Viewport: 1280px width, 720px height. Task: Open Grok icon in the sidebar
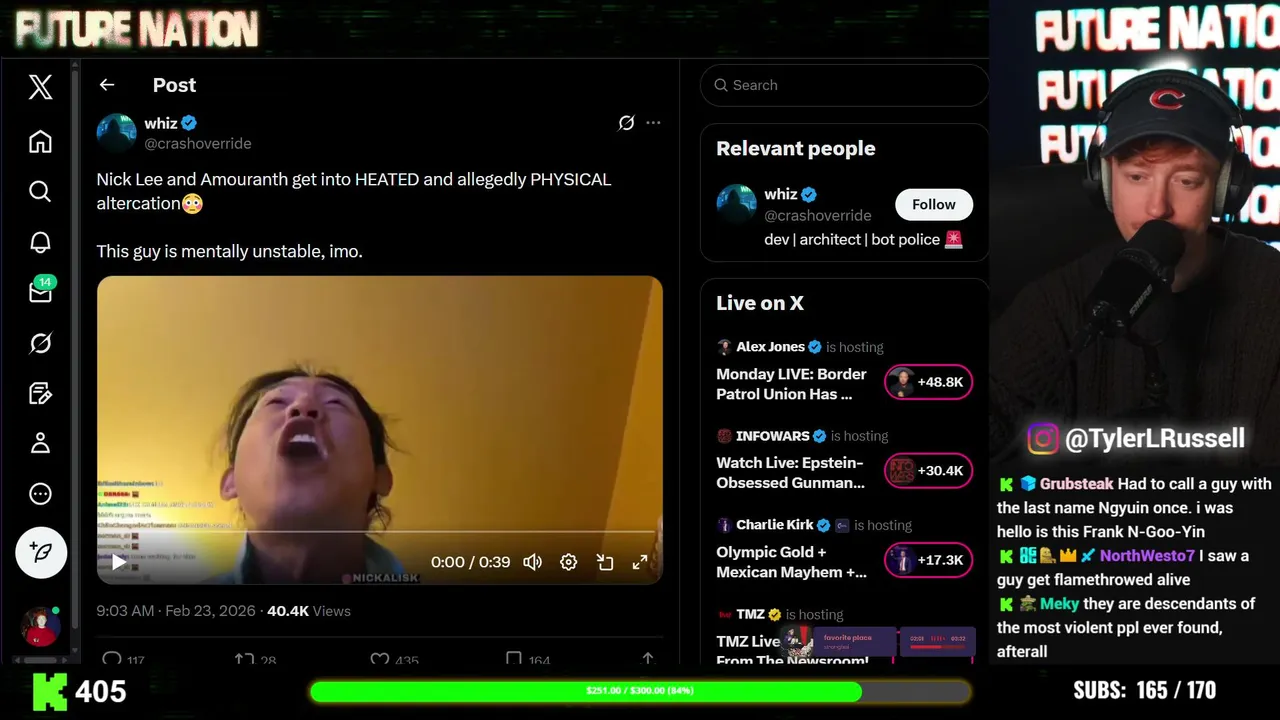coord(40,343)
